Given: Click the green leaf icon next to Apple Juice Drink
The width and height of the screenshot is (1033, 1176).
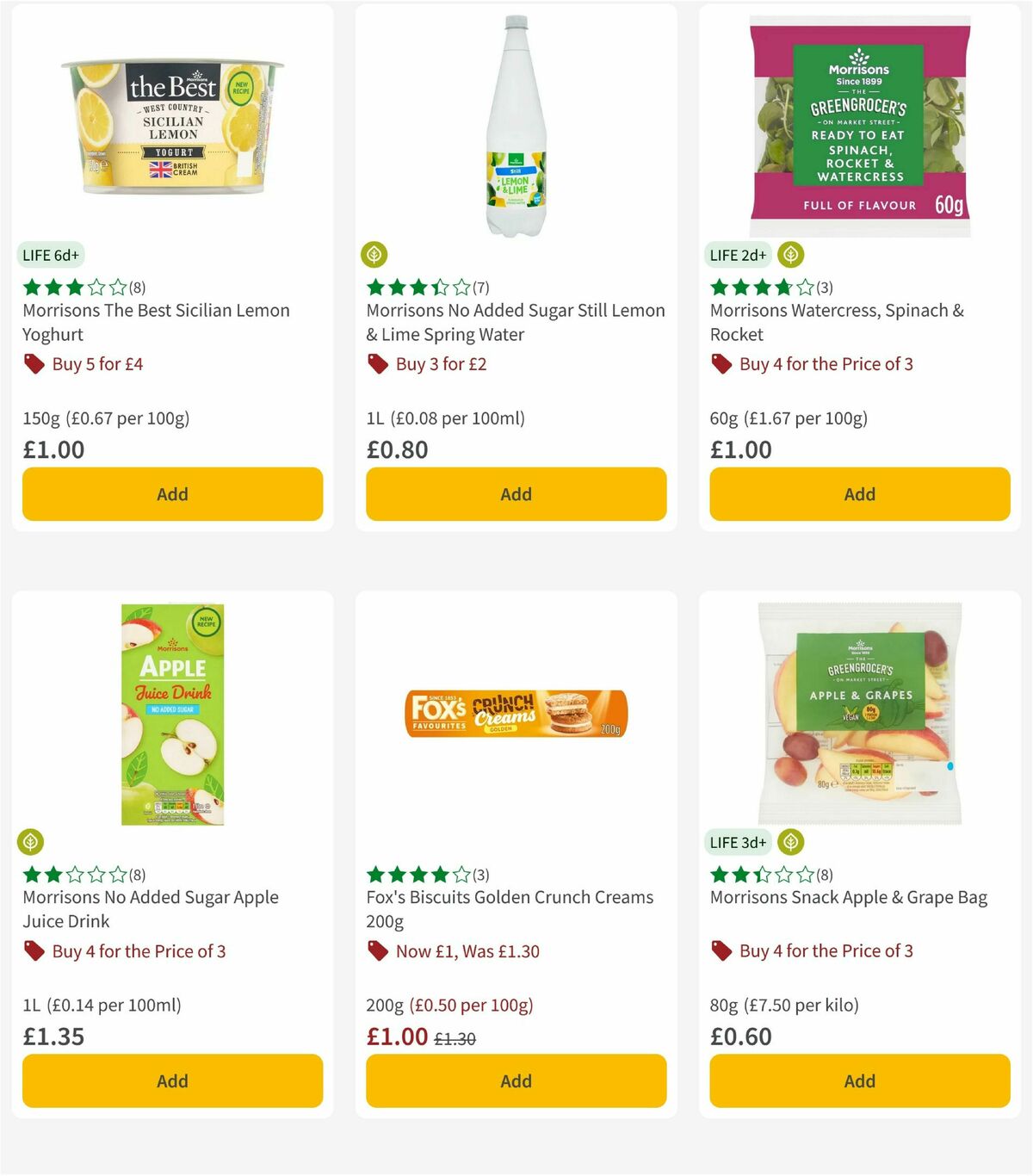Looking at the screenshot, I should [32, 842].
